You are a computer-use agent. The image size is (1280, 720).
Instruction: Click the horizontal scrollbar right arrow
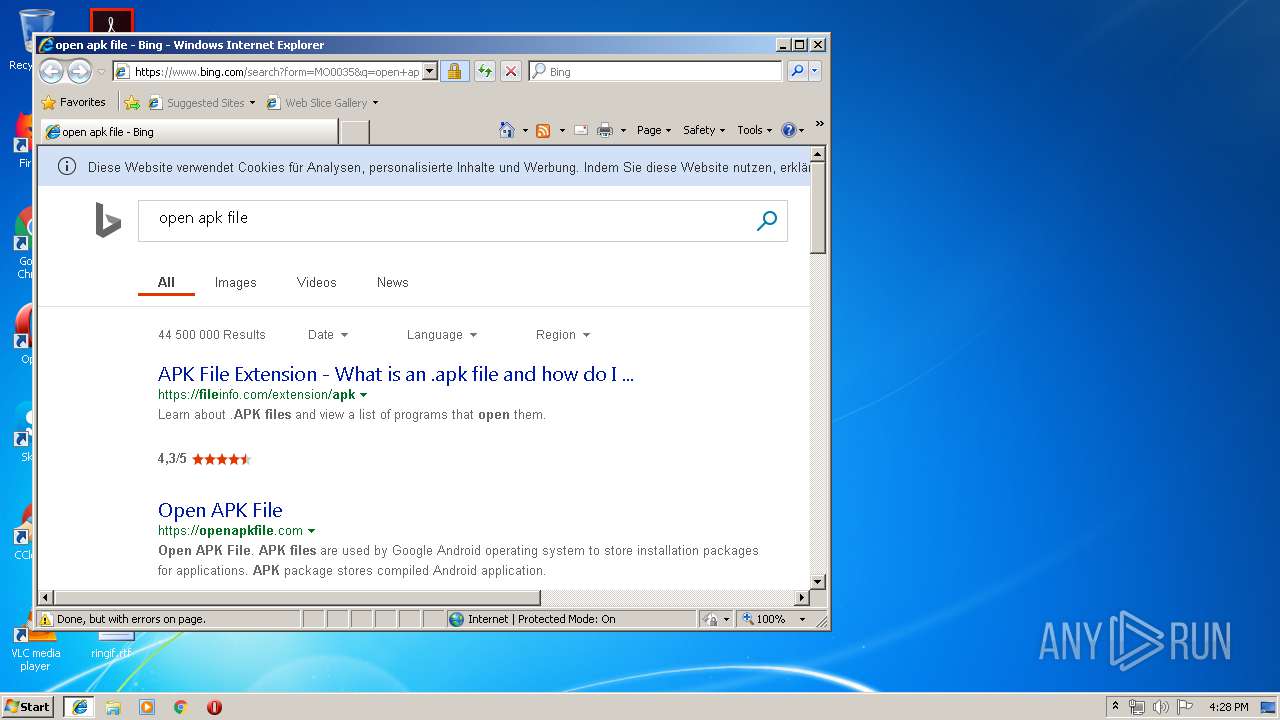(x=801, y=598)
